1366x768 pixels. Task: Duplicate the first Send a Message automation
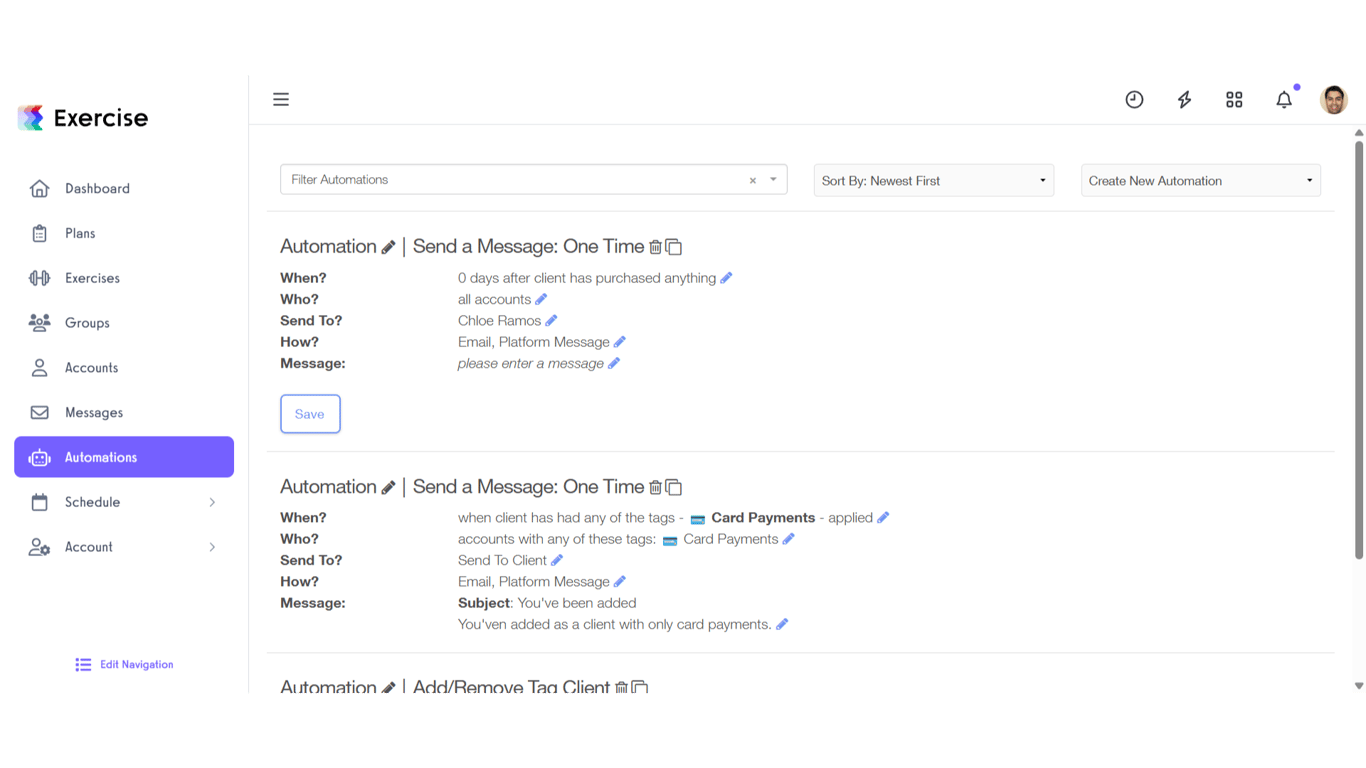(674, 247)
